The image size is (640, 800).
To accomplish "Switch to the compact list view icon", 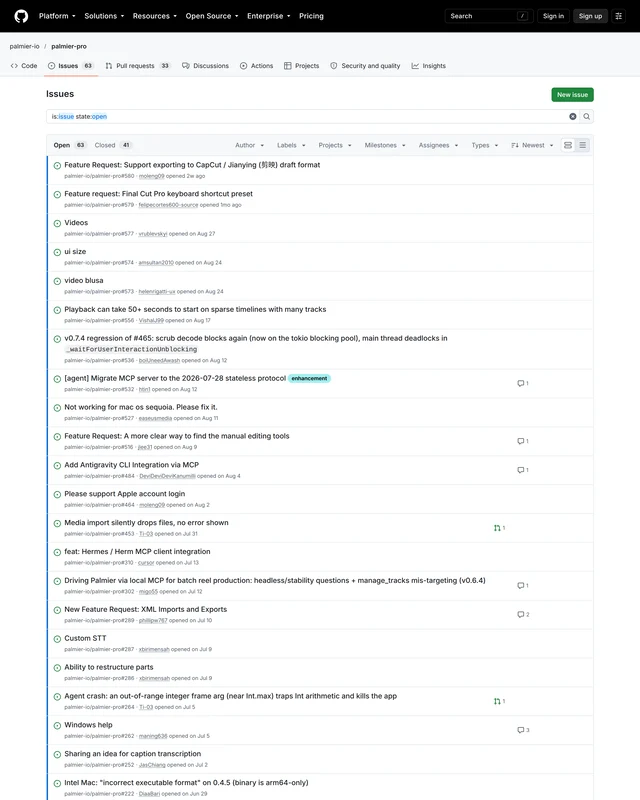I will pyautogui.click(x=582, y=145).
